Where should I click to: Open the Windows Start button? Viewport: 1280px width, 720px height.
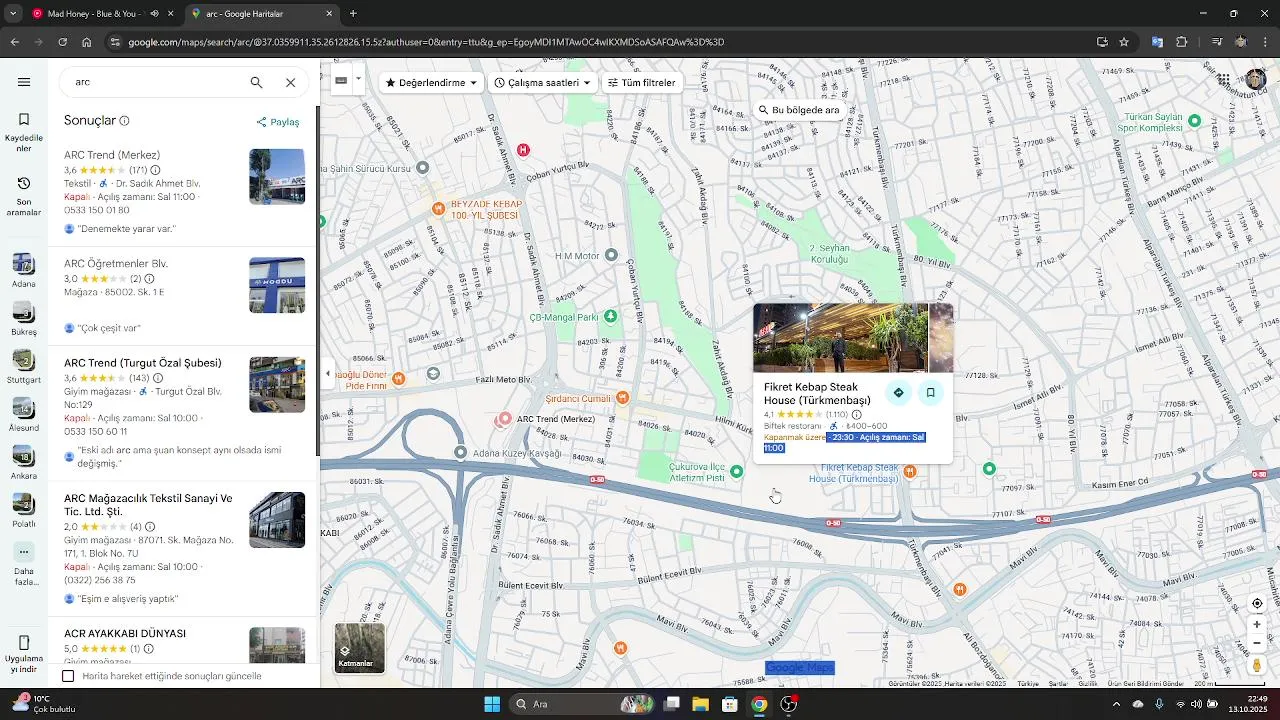[x=492, y=704]
